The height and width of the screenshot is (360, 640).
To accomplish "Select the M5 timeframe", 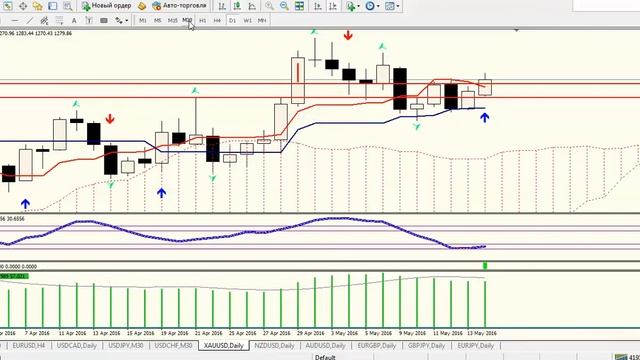I will (x=158, y=20).
